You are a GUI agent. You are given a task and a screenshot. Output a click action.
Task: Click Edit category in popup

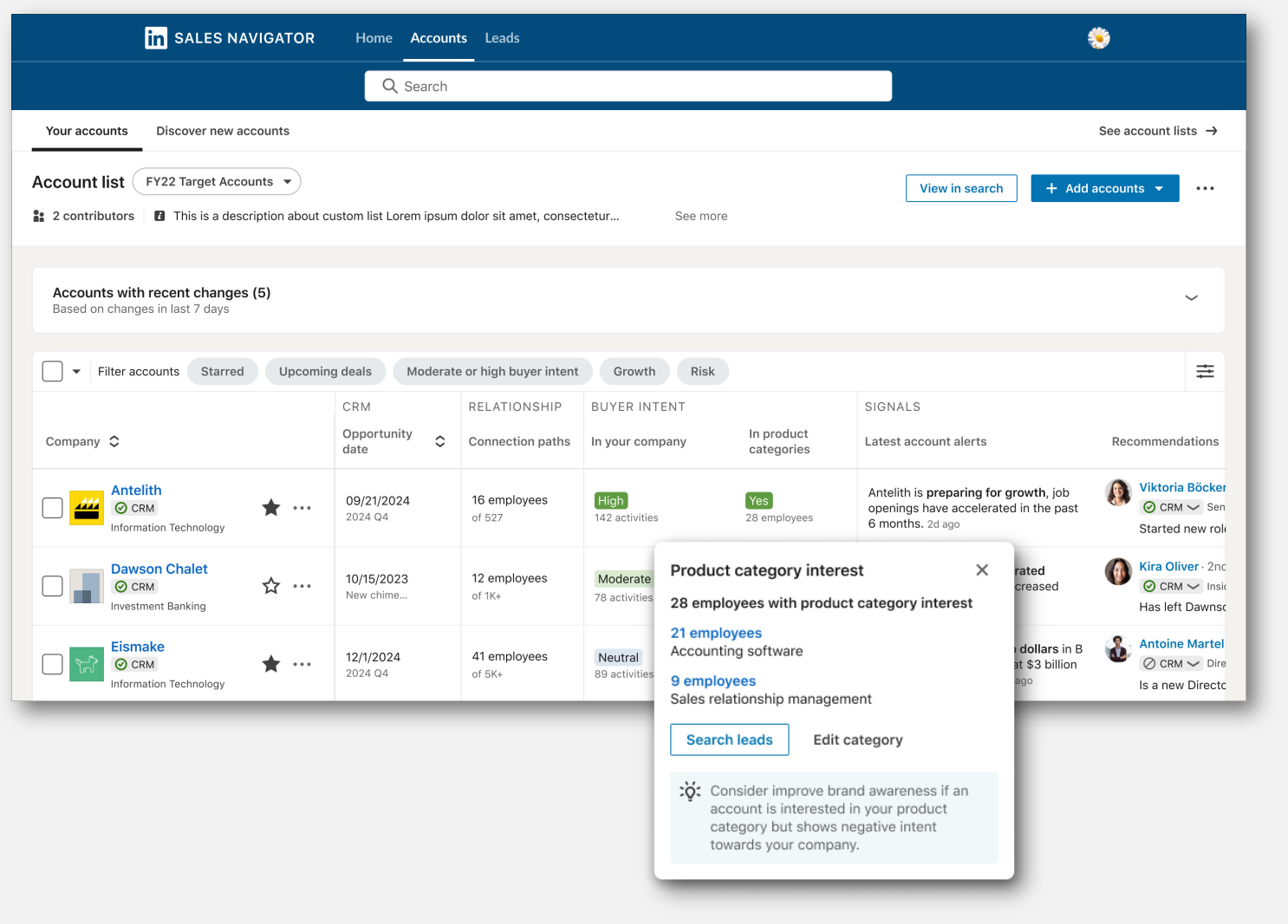click(x=858, y=739)
